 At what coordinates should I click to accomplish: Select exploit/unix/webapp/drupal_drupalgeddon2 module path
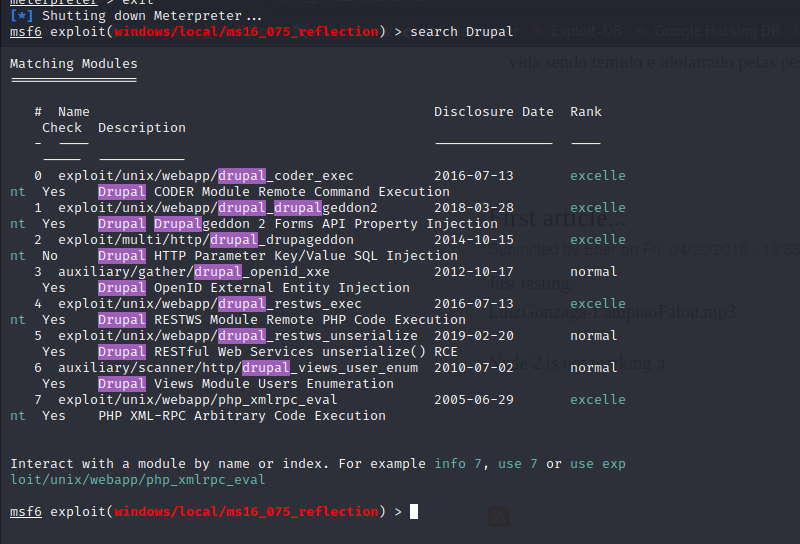(218, 208)
